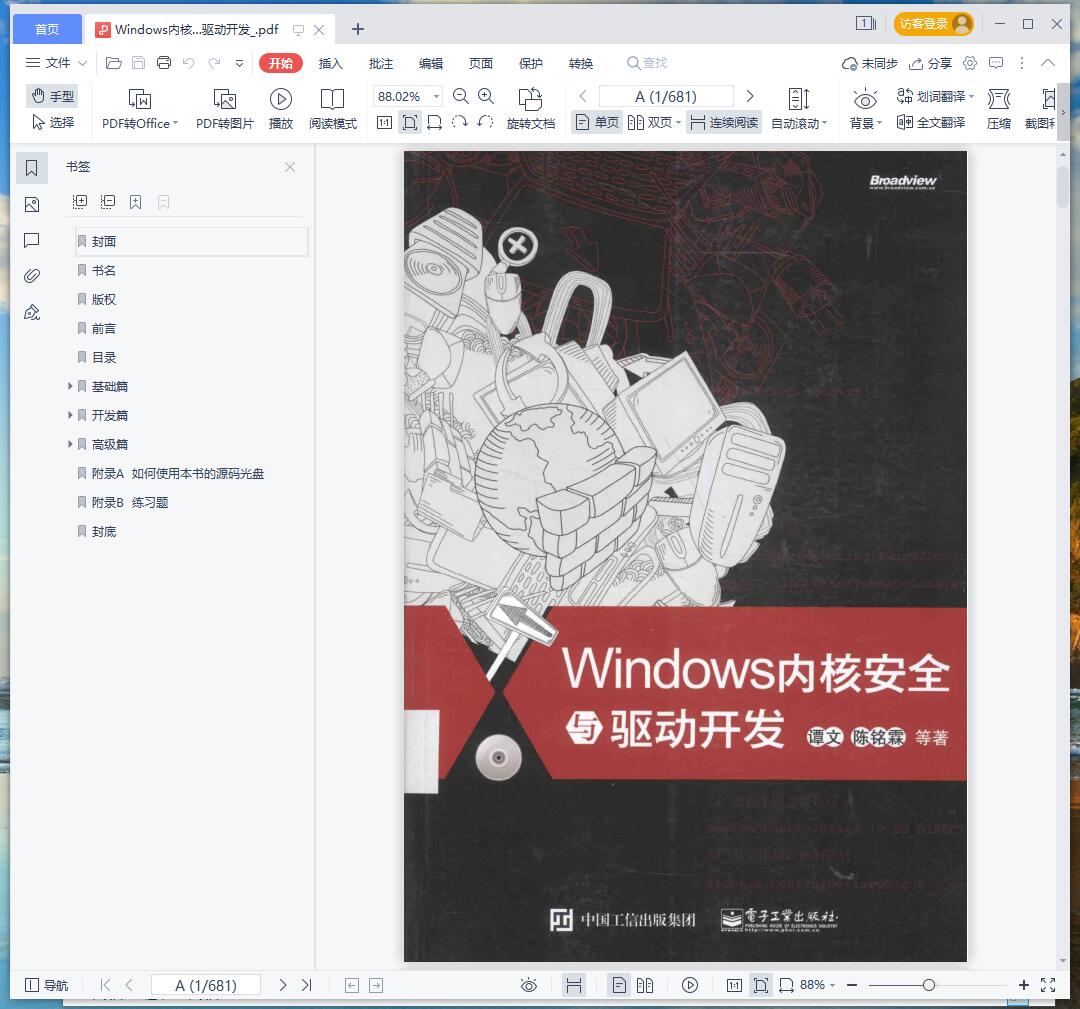Viewport: 1080px width, 1009px height.
Task: Expand the 高级篇 bookmark
Action: 70,444
